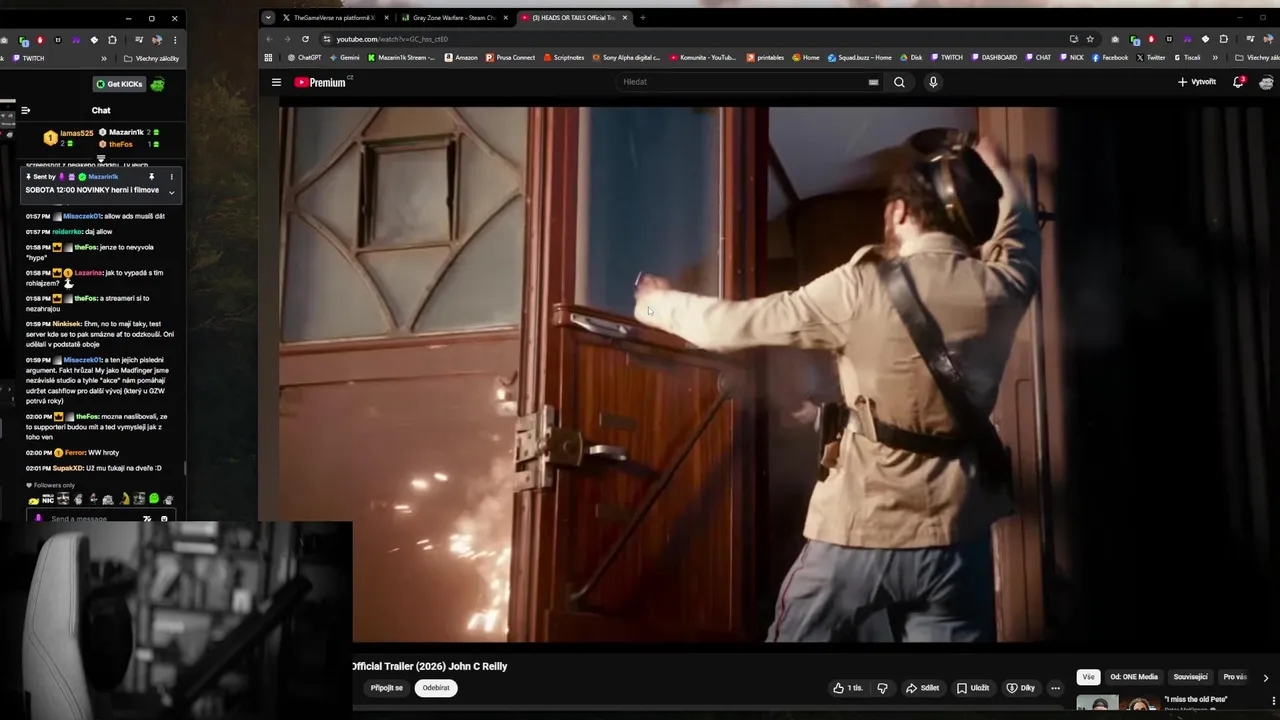This screenshot has width=1280, height=720.
Task: Open extensions puzzle icon in chat window
Action: click(x=112, y=40)
